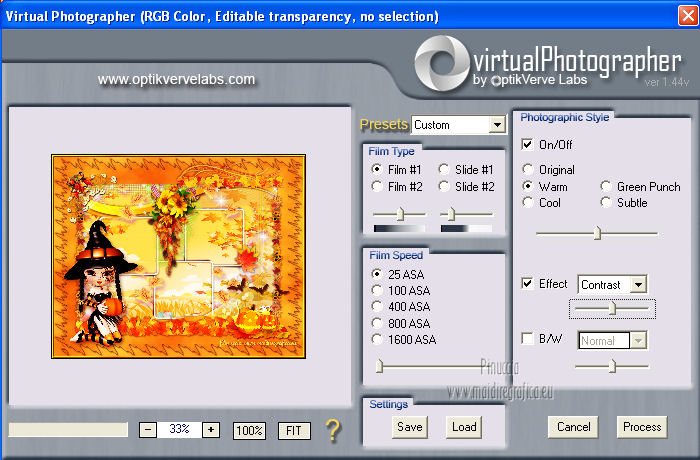Screen dimensions: 700x460
Task: Click the Save settings button
Action: click(410, 427)
